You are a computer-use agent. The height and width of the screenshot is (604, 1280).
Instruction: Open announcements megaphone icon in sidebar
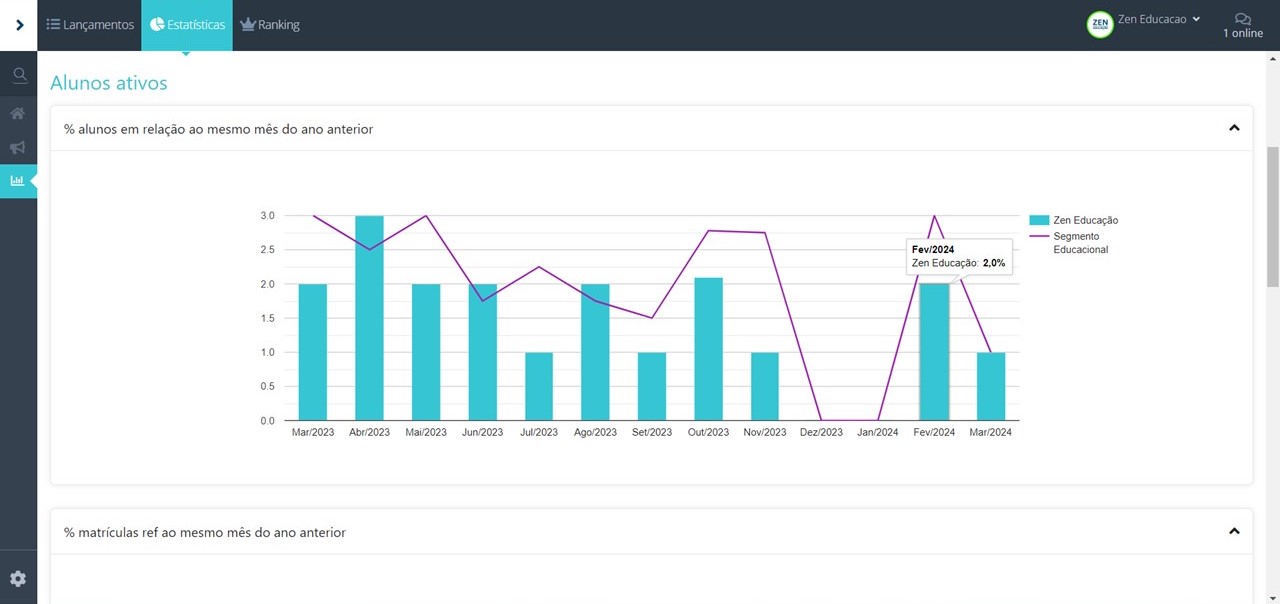click(18, 147)
